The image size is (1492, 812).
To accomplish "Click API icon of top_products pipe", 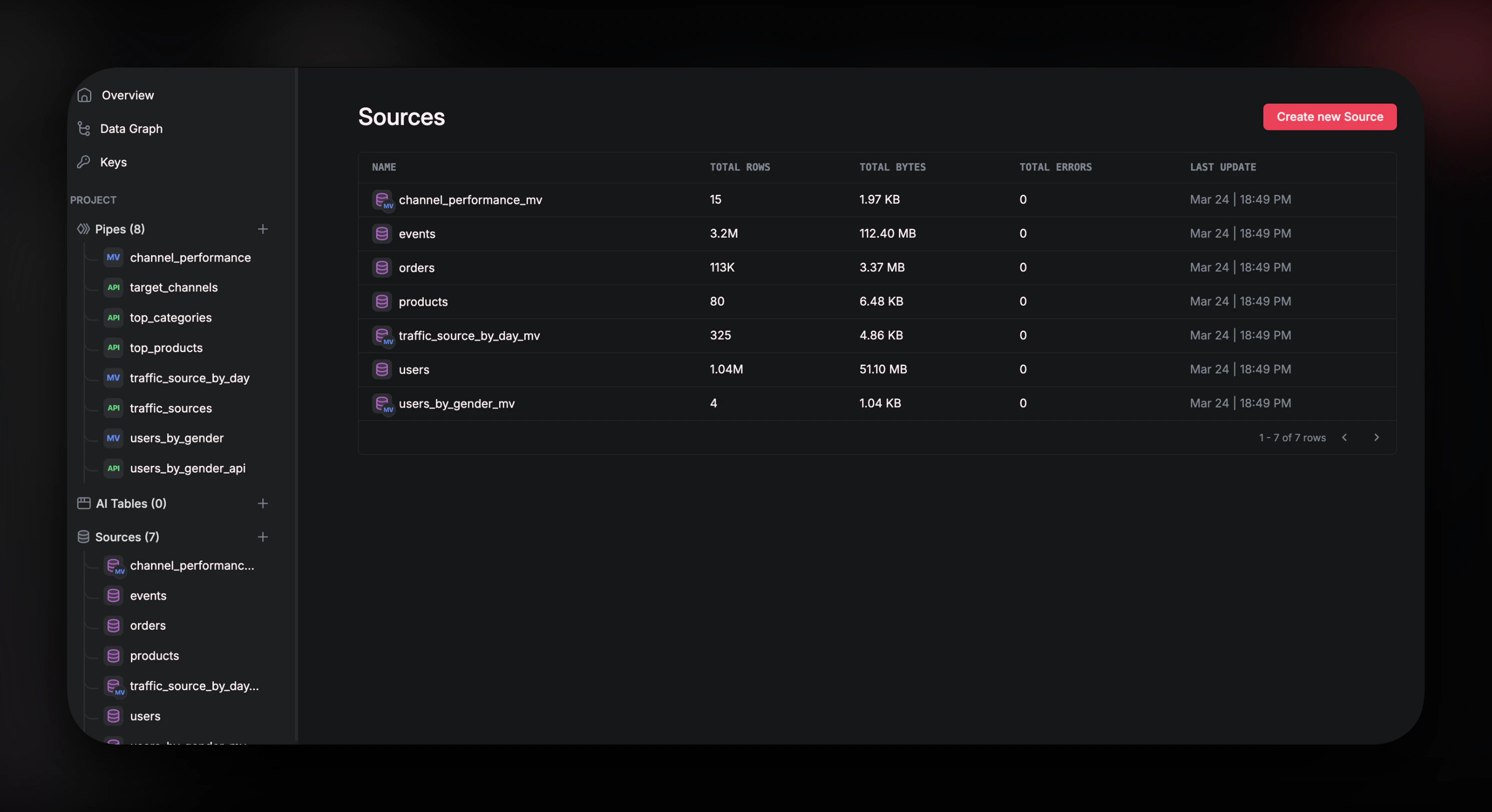I will 113,348.
